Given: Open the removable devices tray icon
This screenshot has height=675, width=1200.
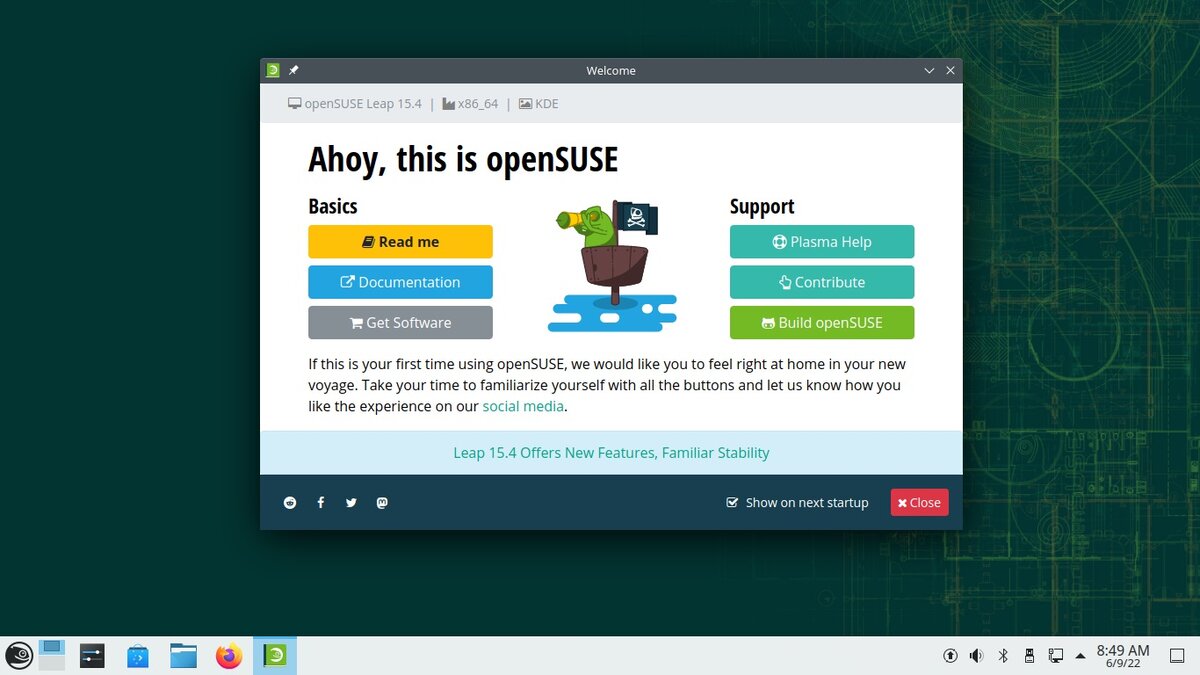Looking at the screenshot, I should (x=1029, y=656).
